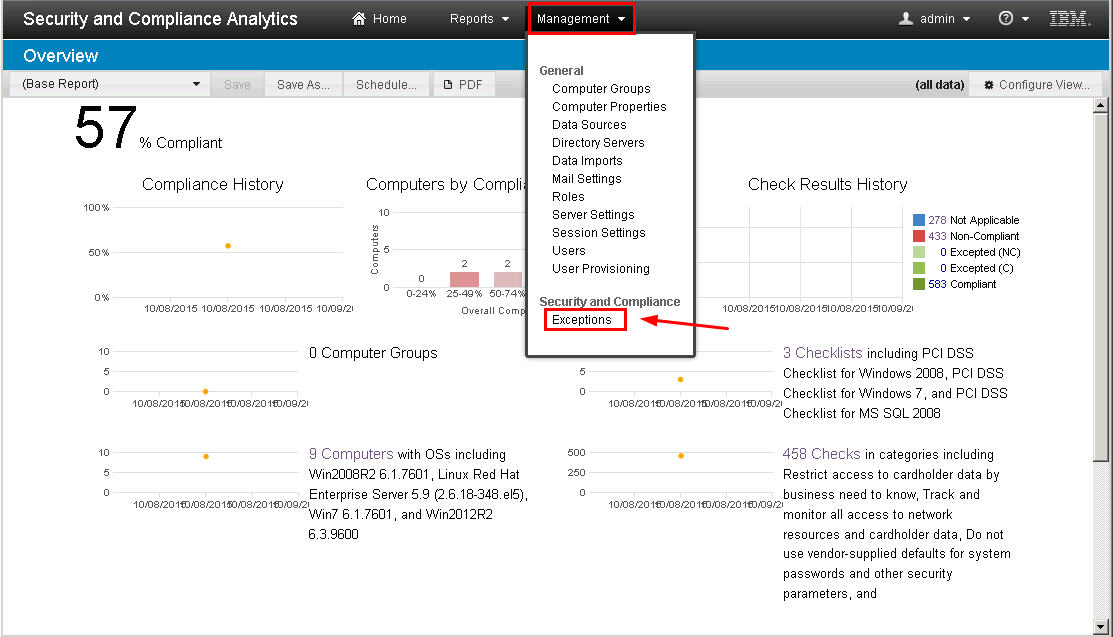Viewport: 1113px width, 637px height.
Task: Click the 0 Computer Groups text
Action: pos(373,353)
